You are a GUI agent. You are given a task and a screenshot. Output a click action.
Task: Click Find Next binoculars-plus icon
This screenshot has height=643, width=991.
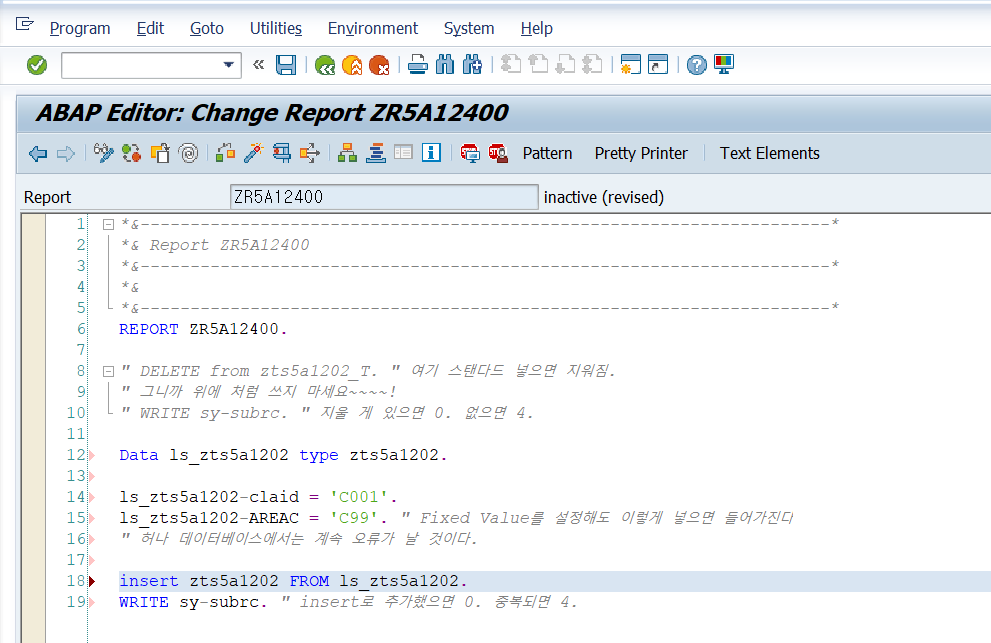tap(472, 64)
